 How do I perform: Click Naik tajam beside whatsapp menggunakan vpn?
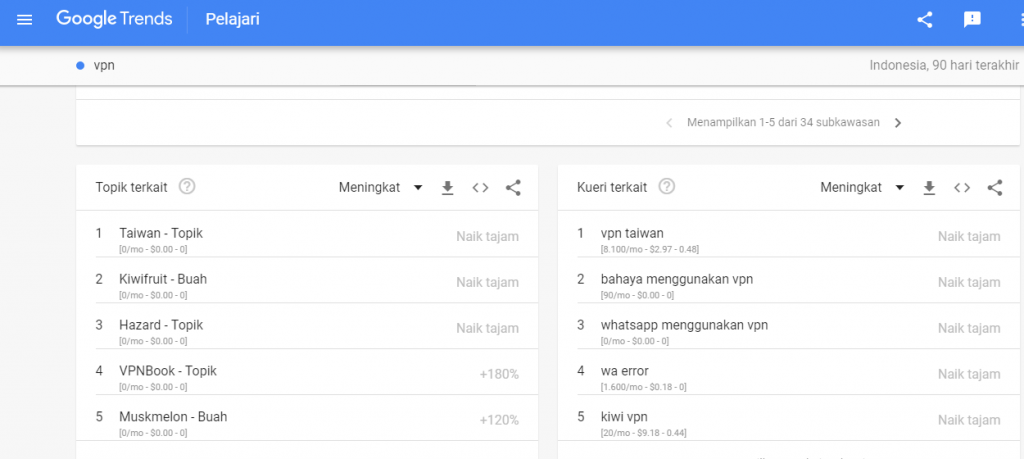(969, 328)
